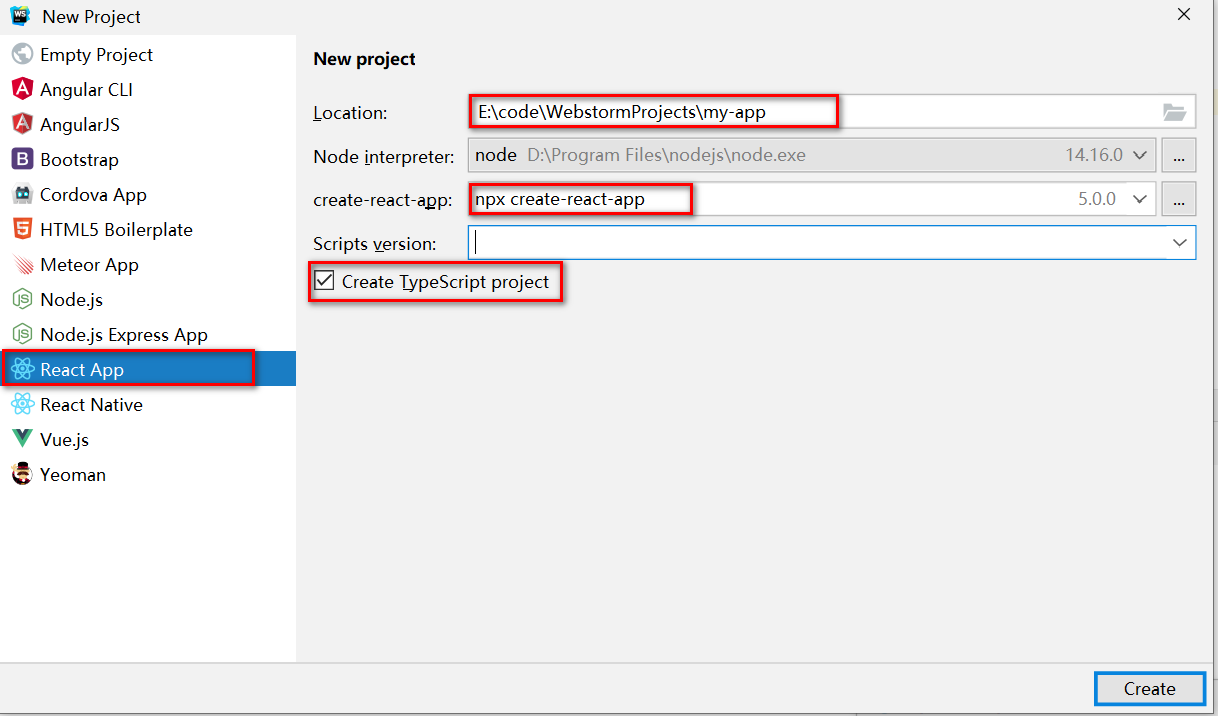
Task: Select React Native project type
Action: [148, 404]
